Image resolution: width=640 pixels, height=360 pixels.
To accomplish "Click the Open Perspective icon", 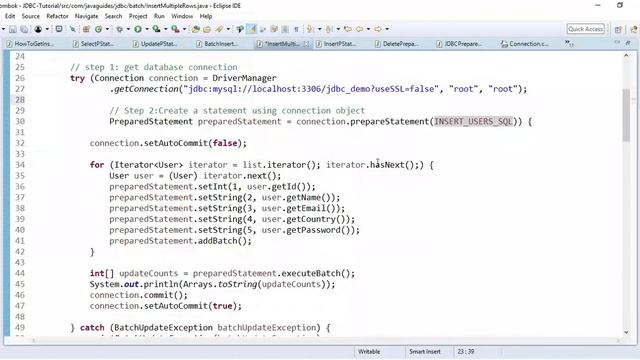I will (618, 29).
